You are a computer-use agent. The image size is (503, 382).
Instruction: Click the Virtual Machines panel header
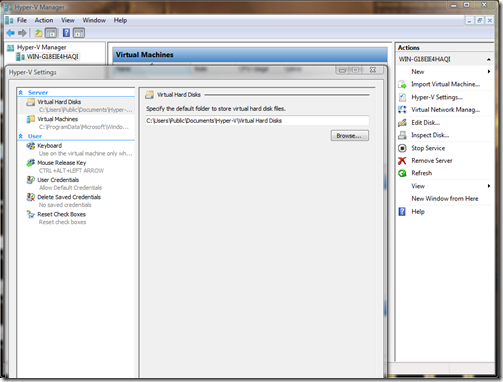click(250, 55)
